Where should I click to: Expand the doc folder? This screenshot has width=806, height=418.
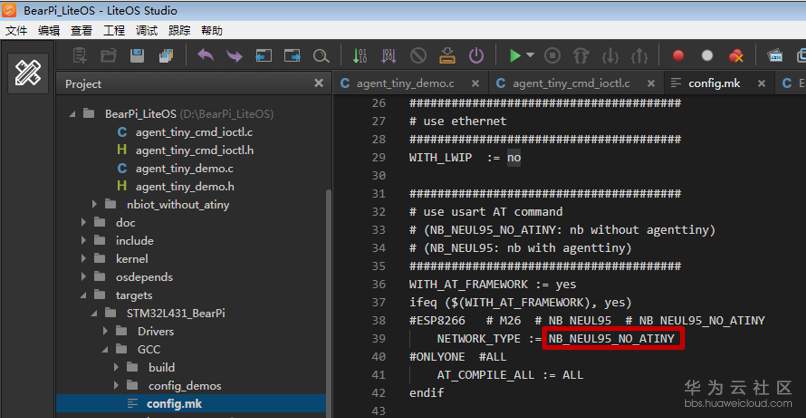(83, 223)
